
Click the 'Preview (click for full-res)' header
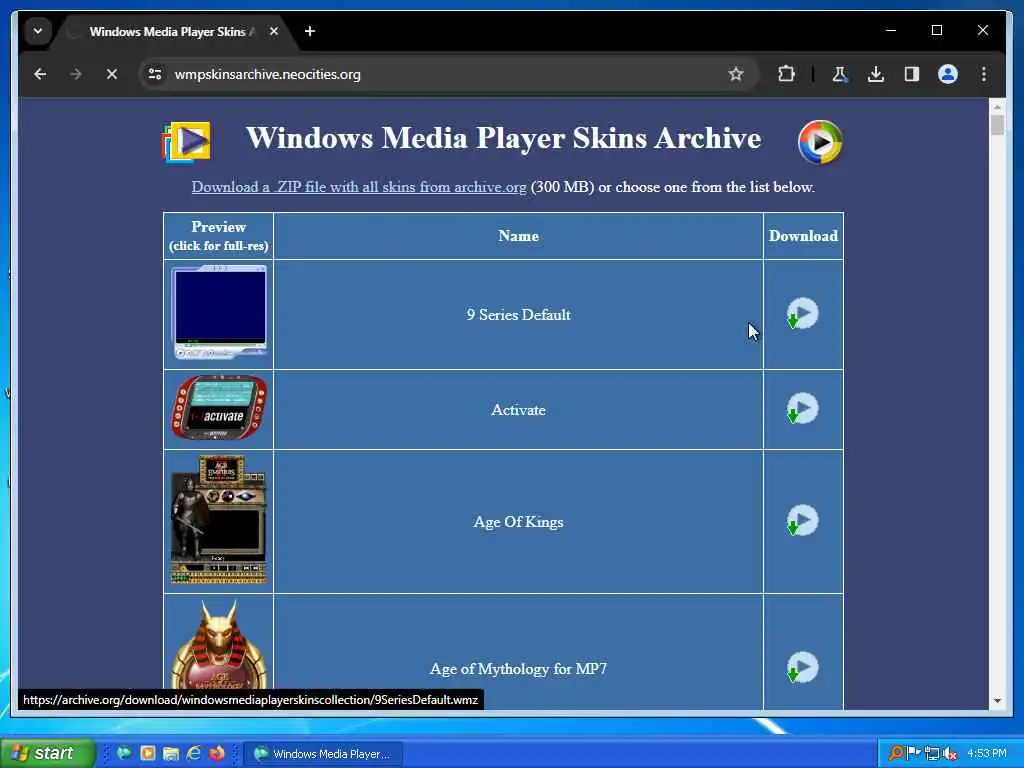219,236
